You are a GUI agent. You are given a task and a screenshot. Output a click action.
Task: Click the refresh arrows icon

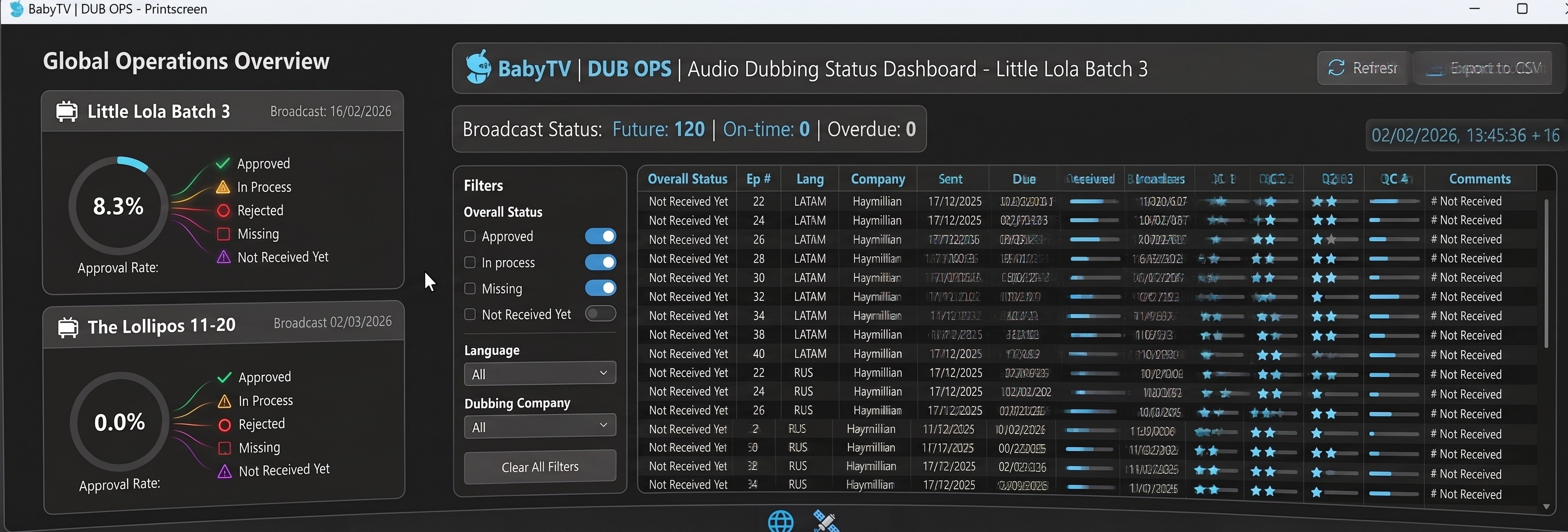coord(1336,67)
